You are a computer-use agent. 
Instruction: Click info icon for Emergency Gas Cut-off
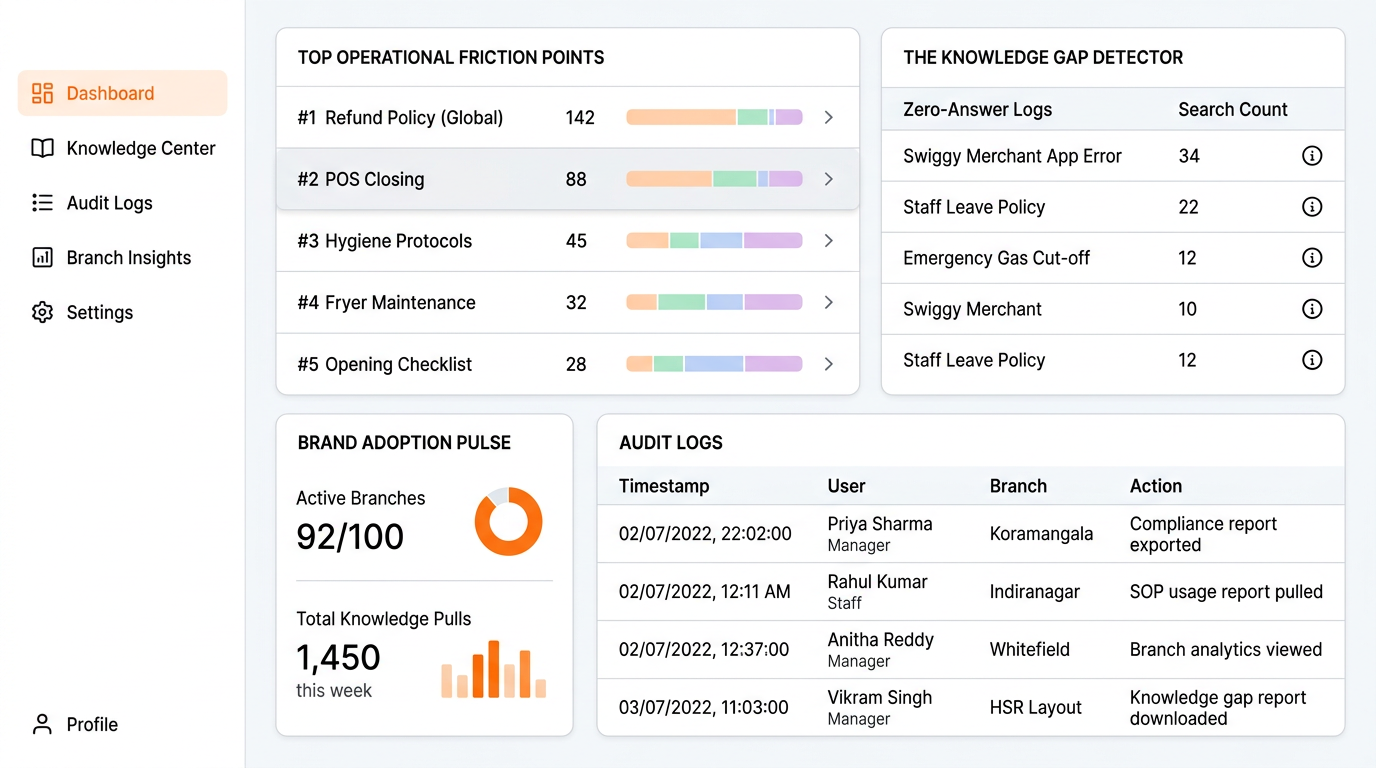1311,258
